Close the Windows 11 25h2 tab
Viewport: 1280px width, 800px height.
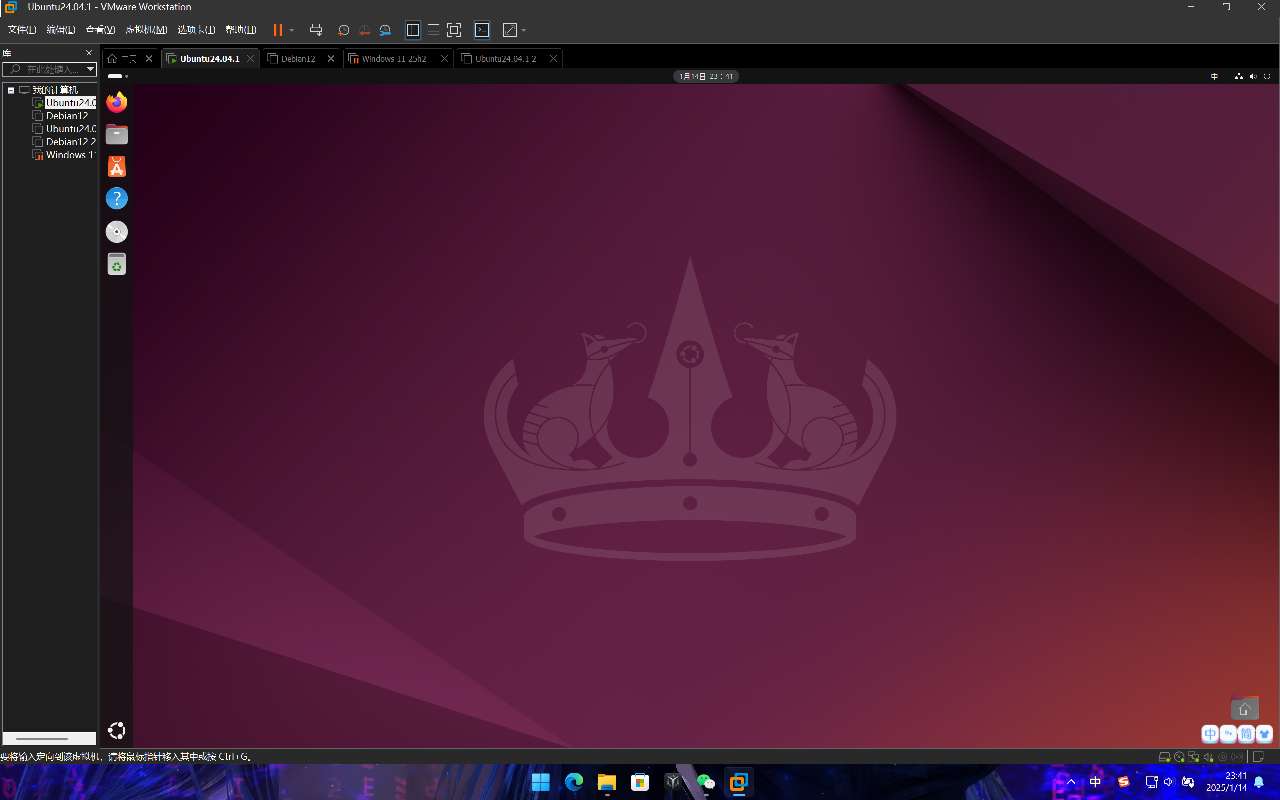pyautogui.click(x=444, y=59)
